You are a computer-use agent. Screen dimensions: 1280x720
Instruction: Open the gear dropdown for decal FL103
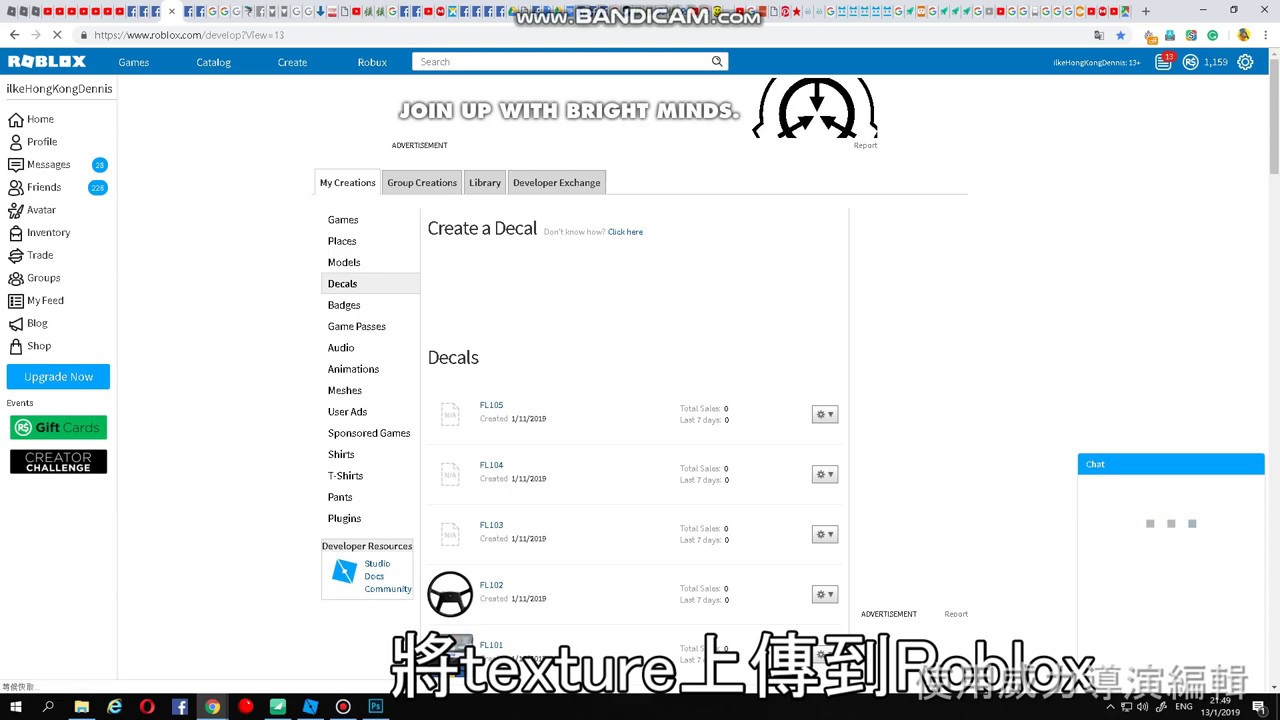point(825,534)
